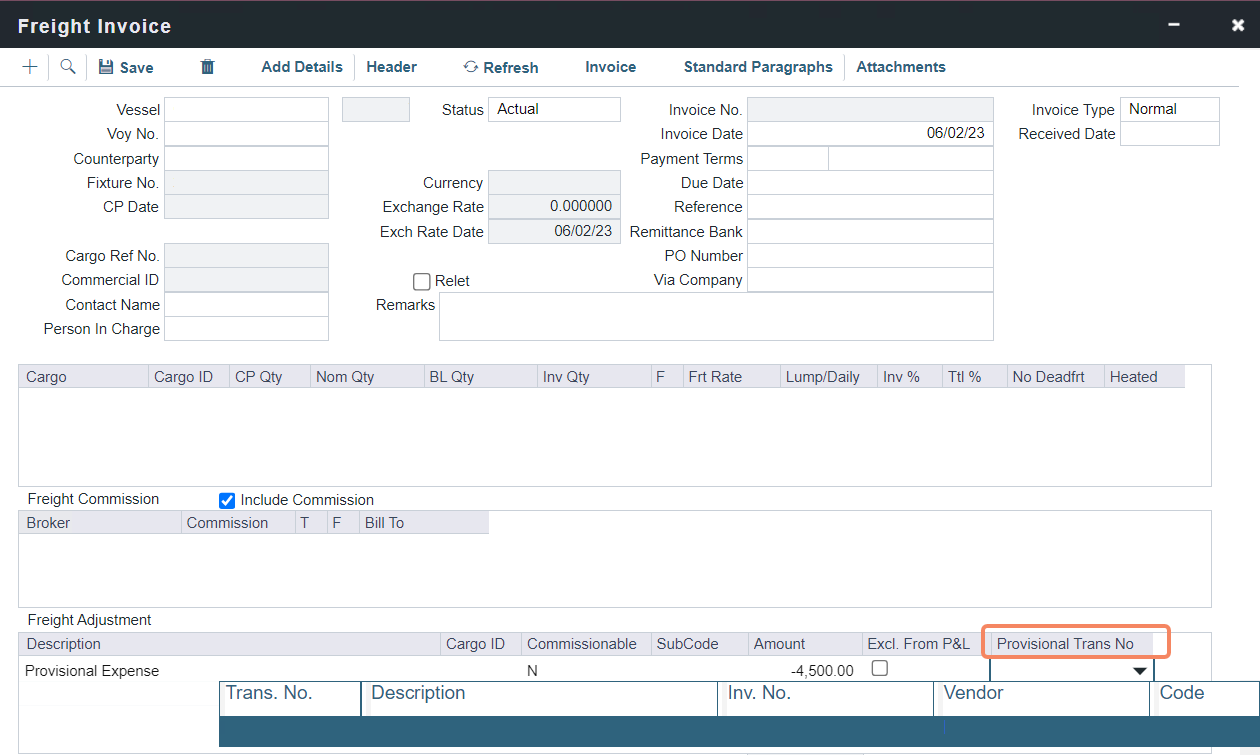The height and width of the screenshot is (755, 1260).
Task: Generate the Invoice
Action: [610, 67]
